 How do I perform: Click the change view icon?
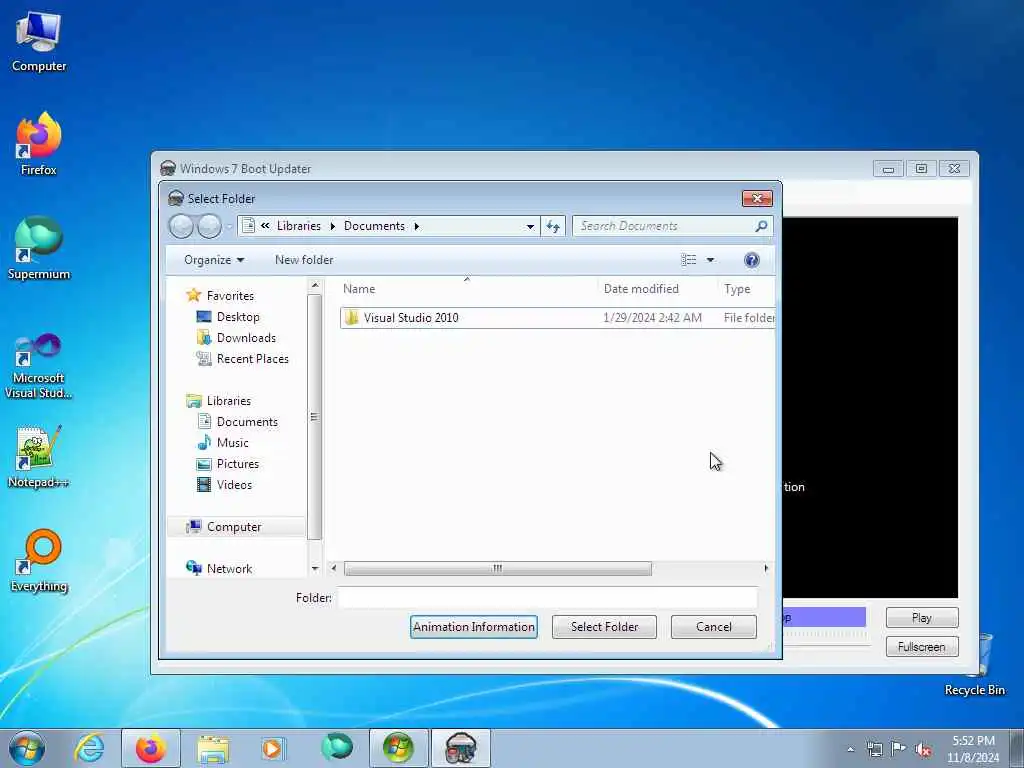tap(688, 260)
